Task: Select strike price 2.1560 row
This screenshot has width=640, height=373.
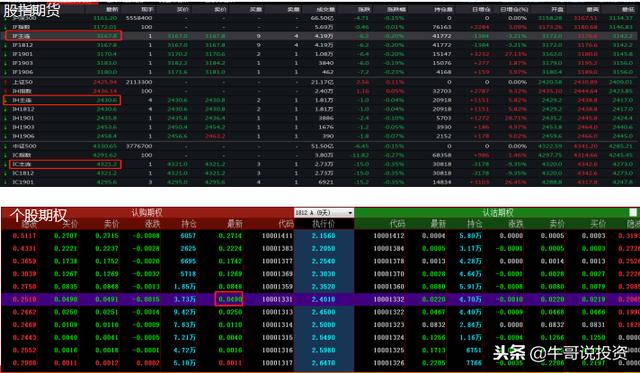Action: tap(320, 235)
